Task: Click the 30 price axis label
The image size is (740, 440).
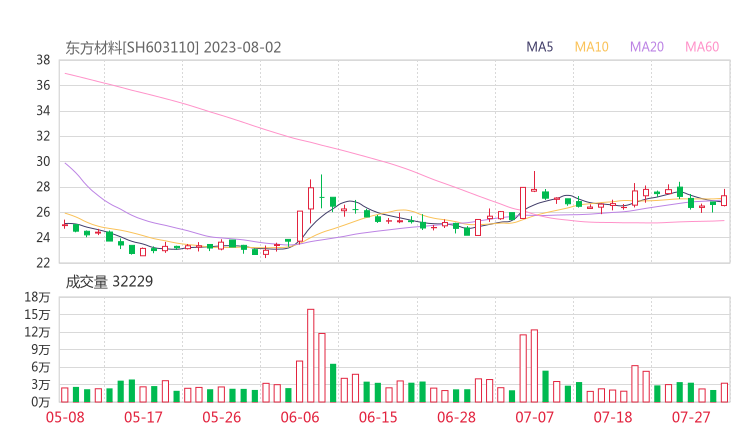Action: [43, 161]
